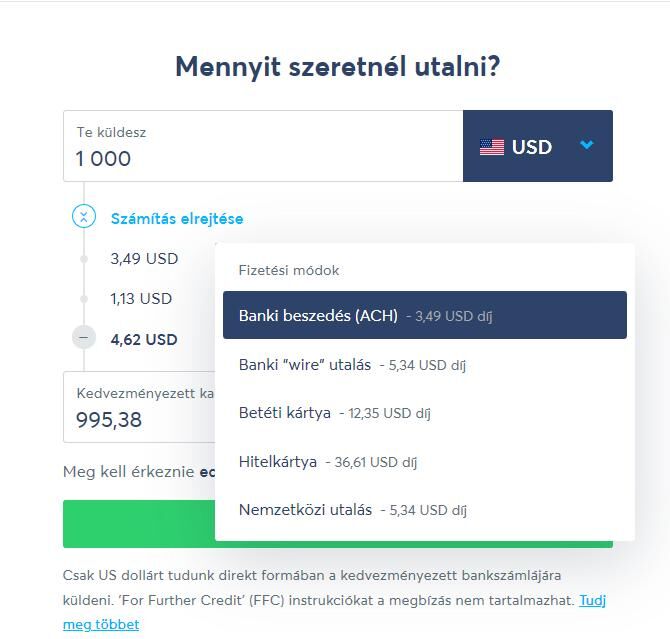
Task: Pick Hitelkártya payment method
Action: point(425,462)
